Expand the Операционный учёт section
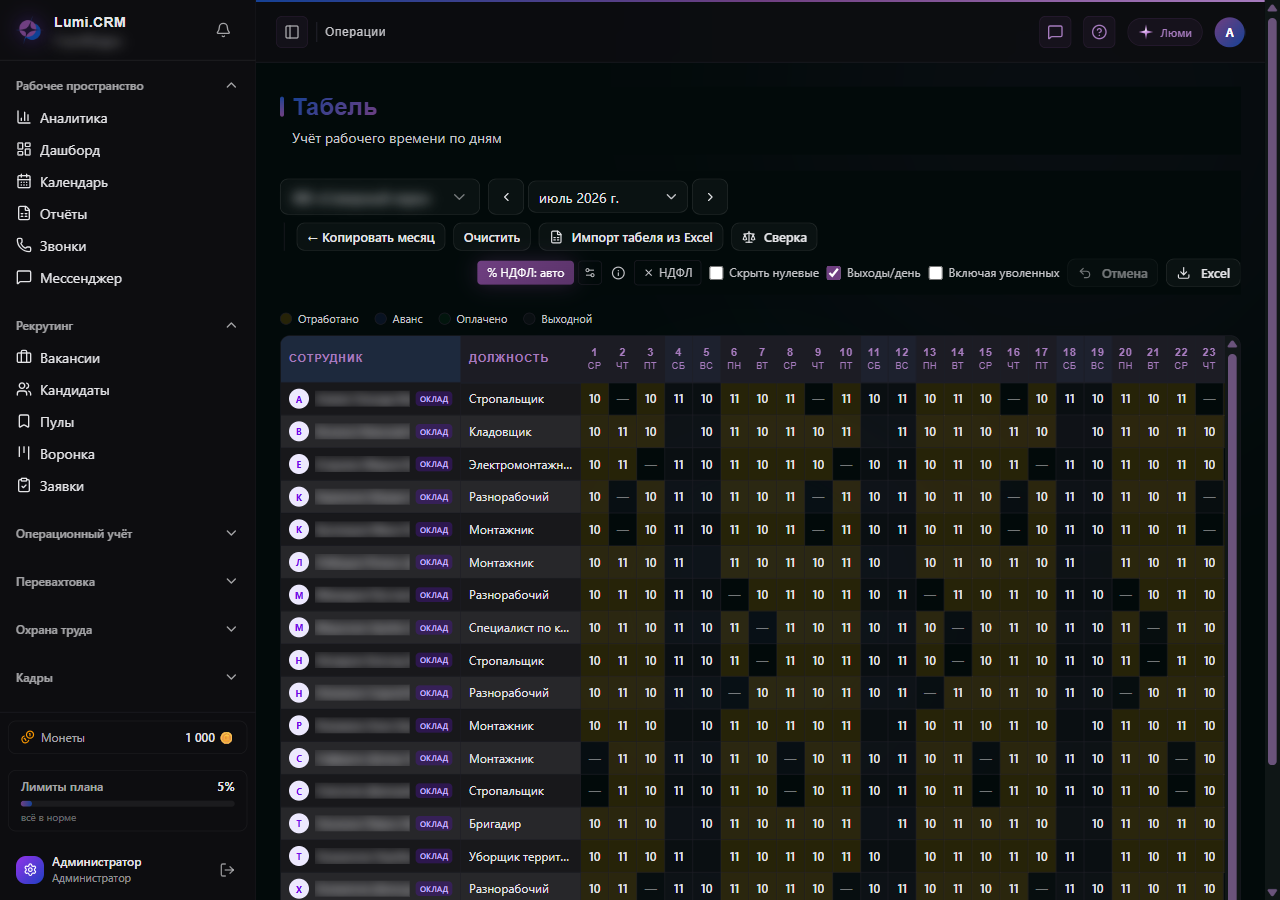1280x900 pixels. point(127,534)
